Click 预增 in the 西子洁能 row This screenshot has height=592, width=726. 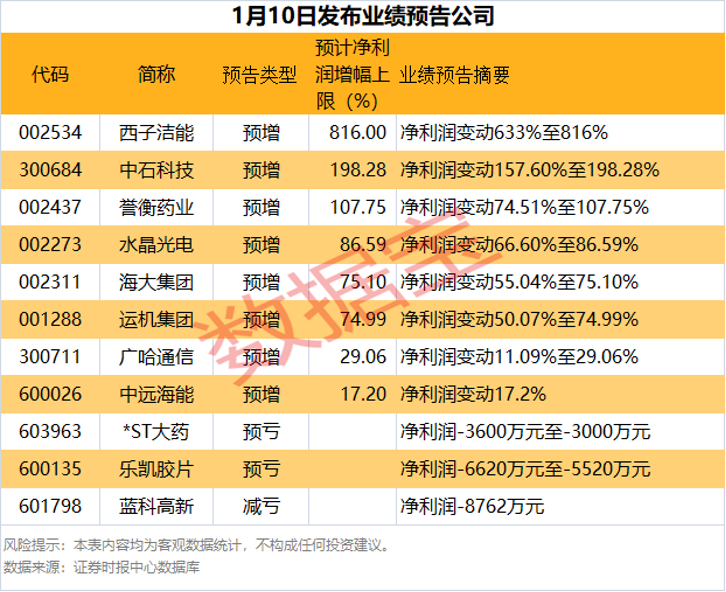point(262,133)
